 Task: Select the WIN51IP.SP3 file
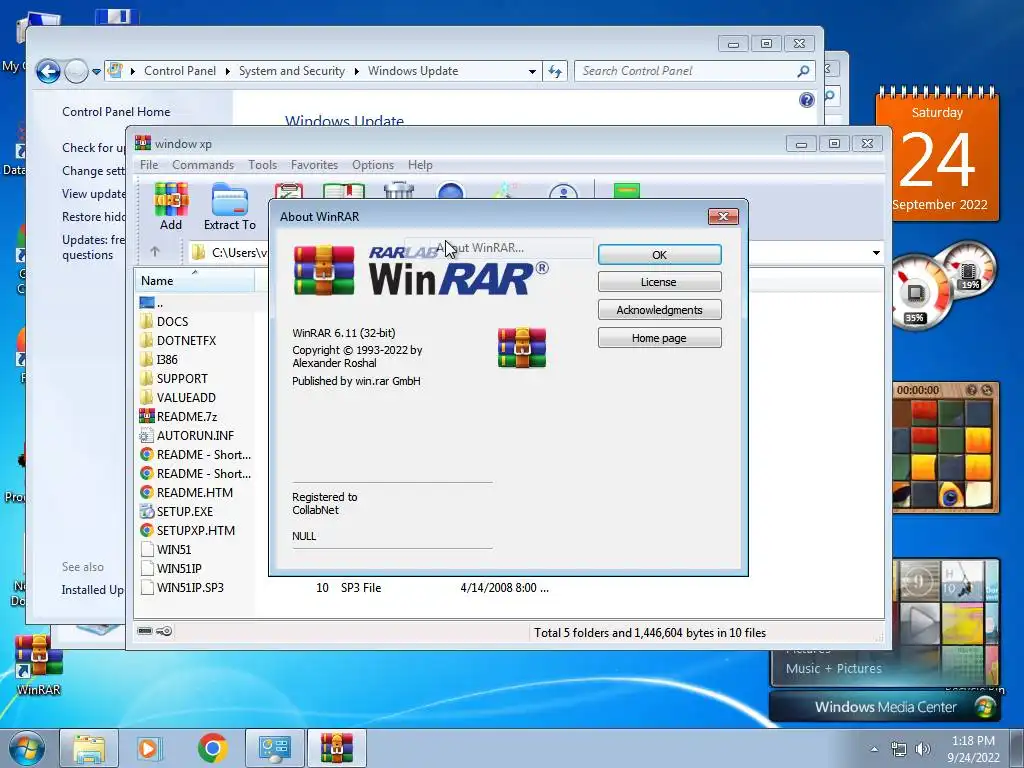tap(182, 587)
